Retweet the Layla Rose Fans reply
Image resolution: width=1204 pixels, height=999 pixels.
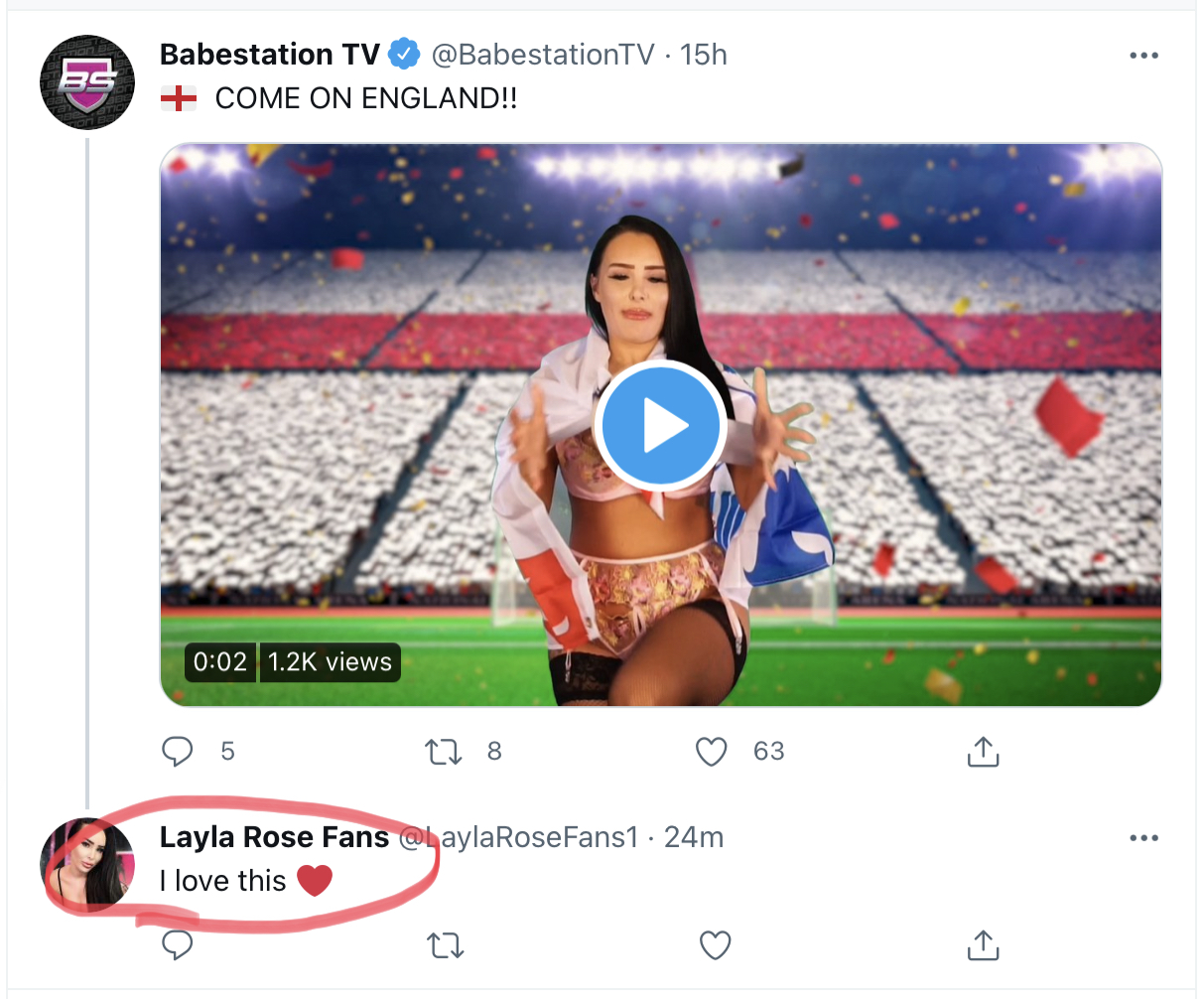click(x=446, y=944)
